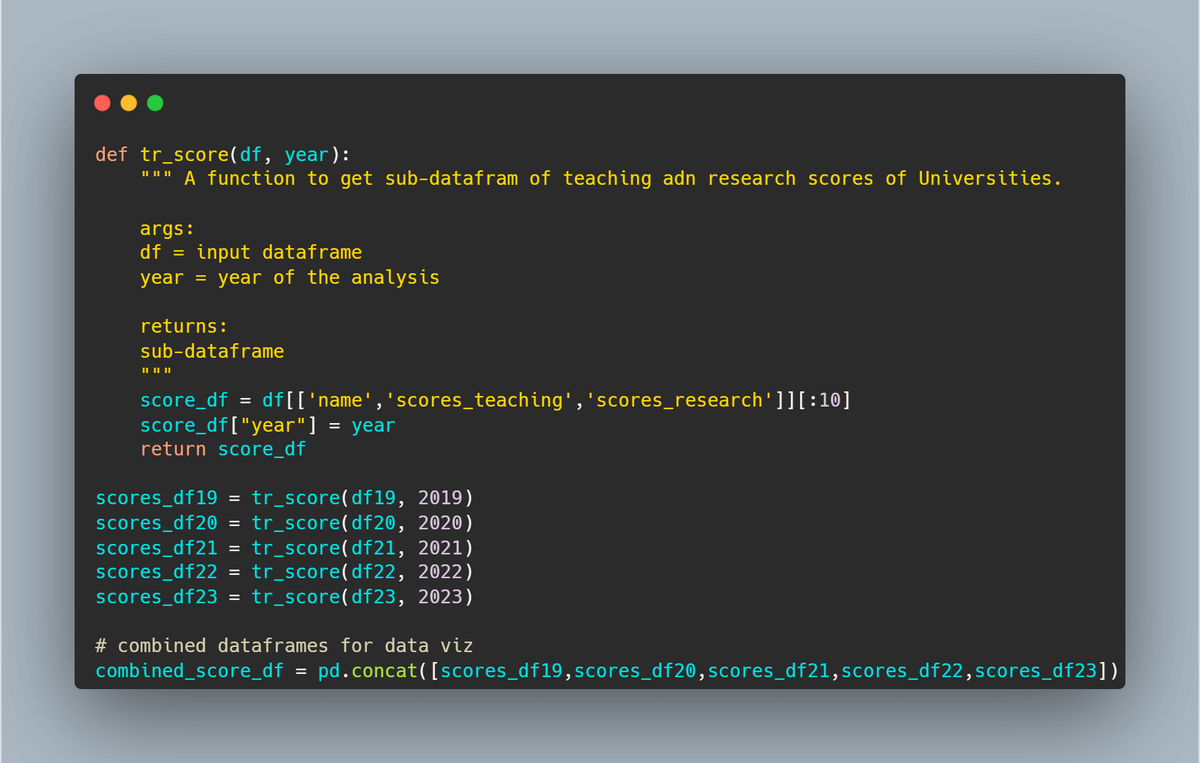This screenshot has height=763, width=1200.
Task: Click scores_df20 on its assignment line
Action: pos(156,523)
